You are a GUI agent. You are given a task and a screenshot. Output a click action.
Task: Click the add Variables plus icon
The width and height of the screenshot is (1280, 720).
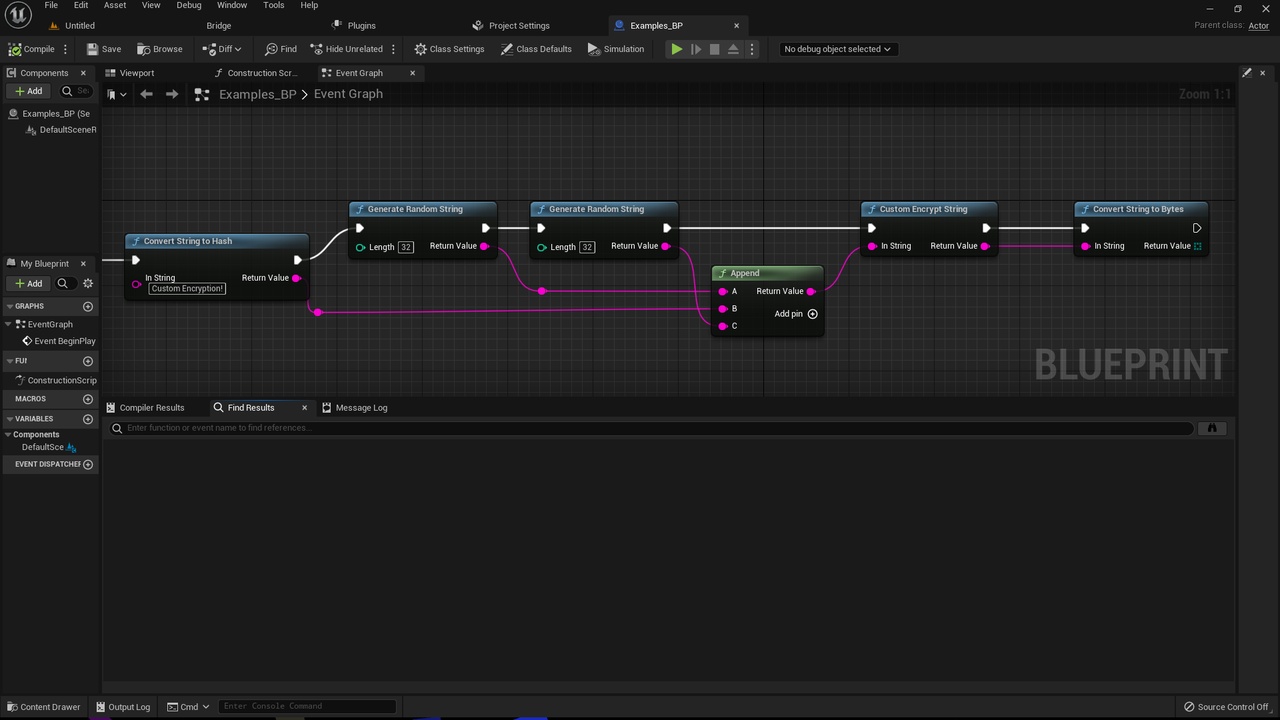[88, 419]
